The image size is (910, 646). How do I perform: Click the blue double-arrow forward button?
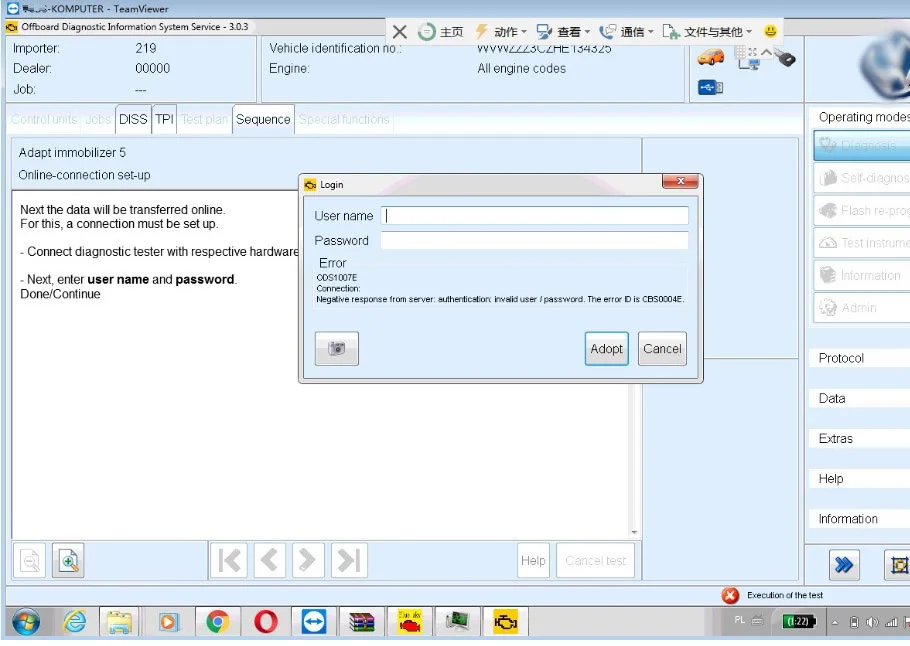coord(844,565)
